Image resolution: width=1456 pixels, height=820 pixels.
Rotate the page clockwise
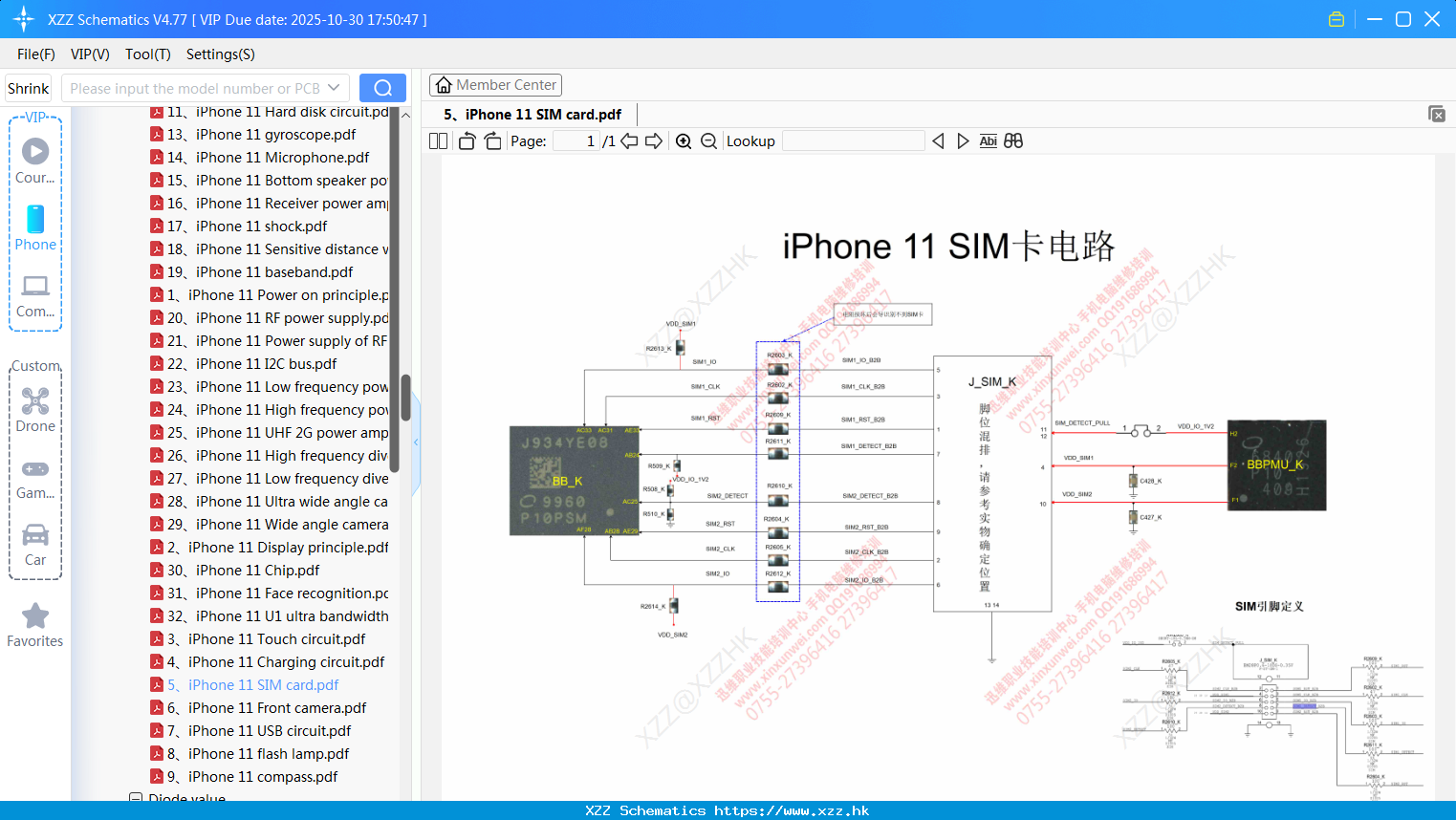(x=492, y=141)
